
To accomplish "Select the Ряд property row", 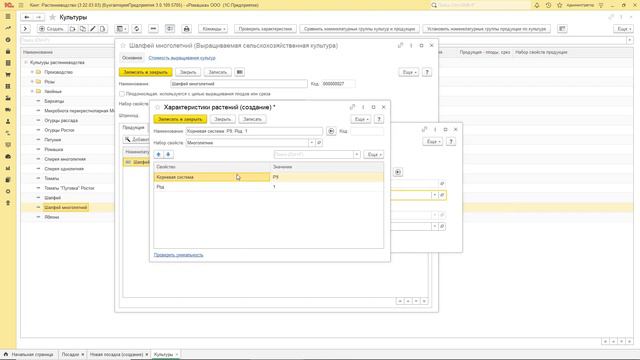I will [x=269, y=187].
